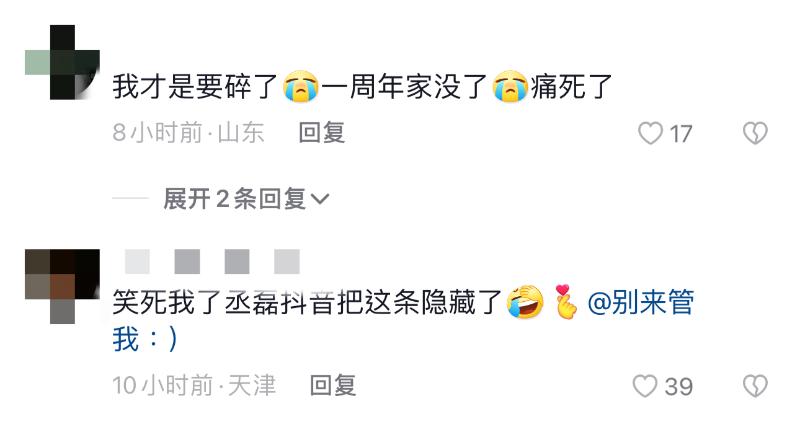Select the comment text 笑死我了丞磊抖音把这条隐藏了
The height and width of the screenshot is (427, 800).
pyautogui.click(x=308, y=302)
